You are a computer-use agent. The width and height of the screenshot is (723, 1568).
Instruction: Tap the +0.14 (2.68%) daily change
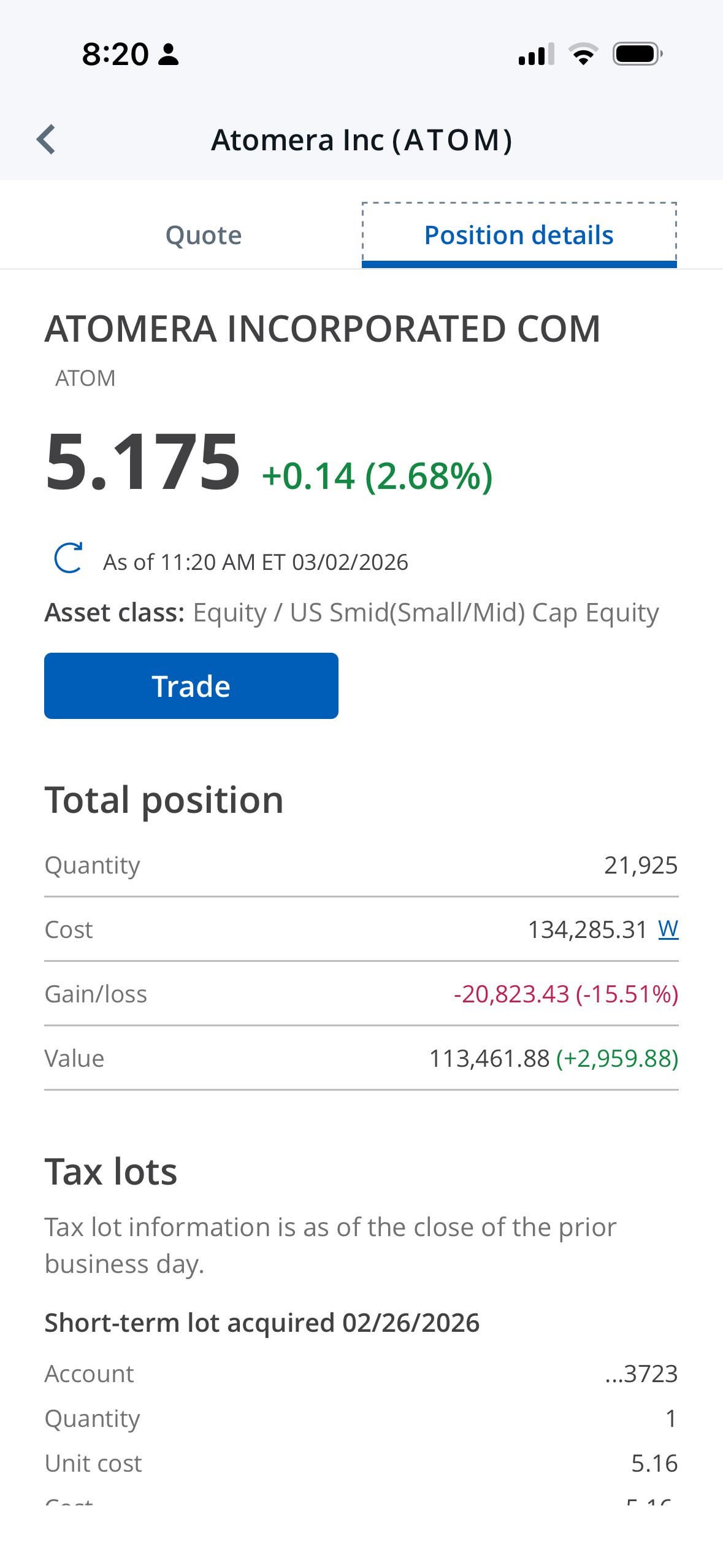[x=377, y=475]
